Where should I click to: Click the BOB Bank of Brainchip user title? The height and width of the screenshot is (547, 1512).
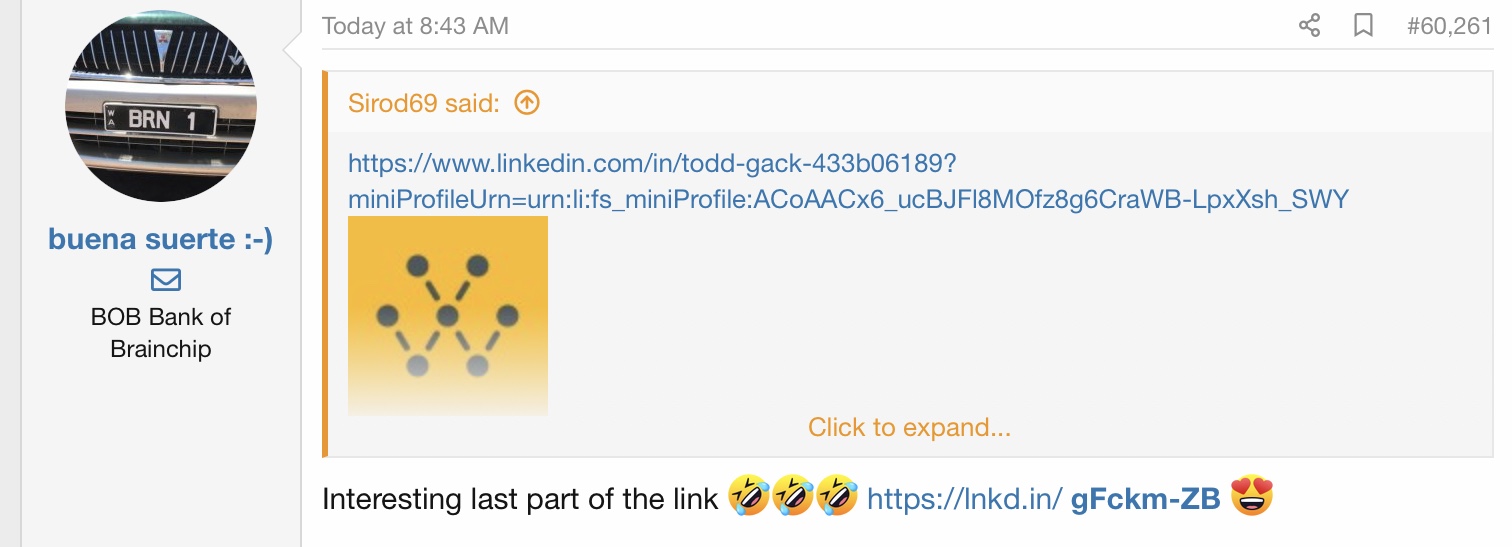coord(160,333)
